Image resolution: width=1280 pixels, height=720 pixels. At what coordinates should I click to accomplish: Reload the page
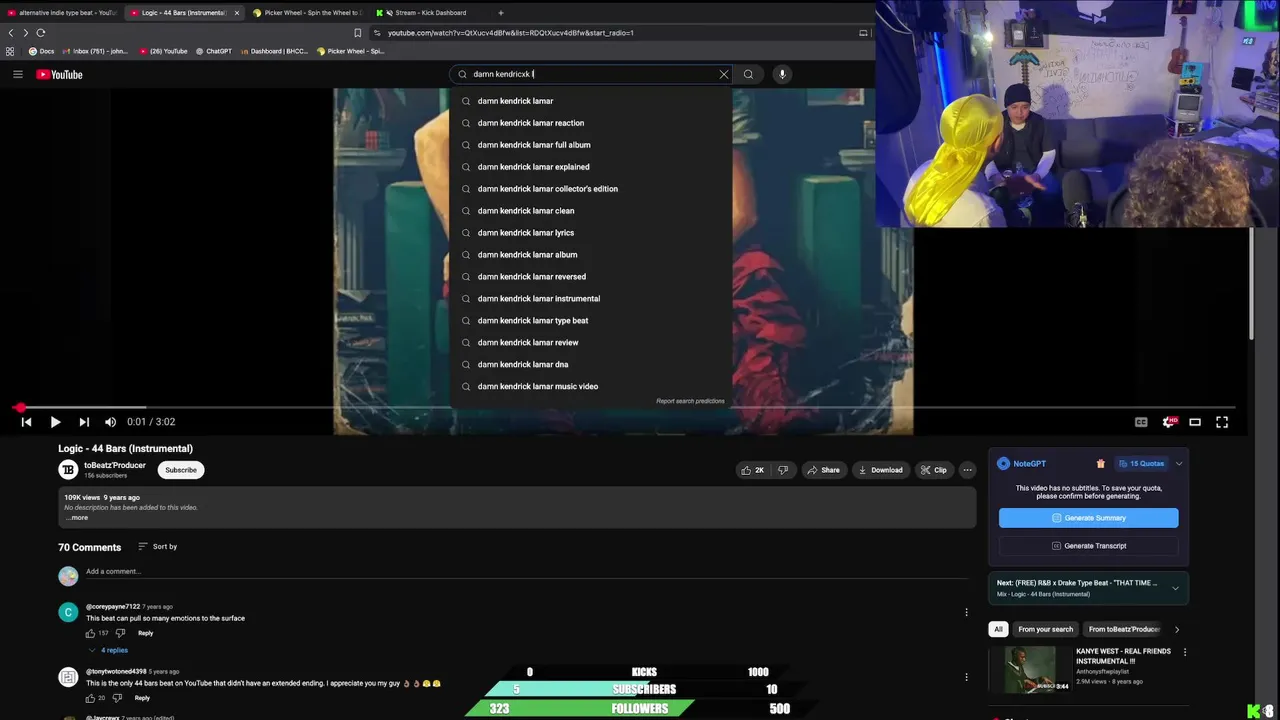coord(40,33)
